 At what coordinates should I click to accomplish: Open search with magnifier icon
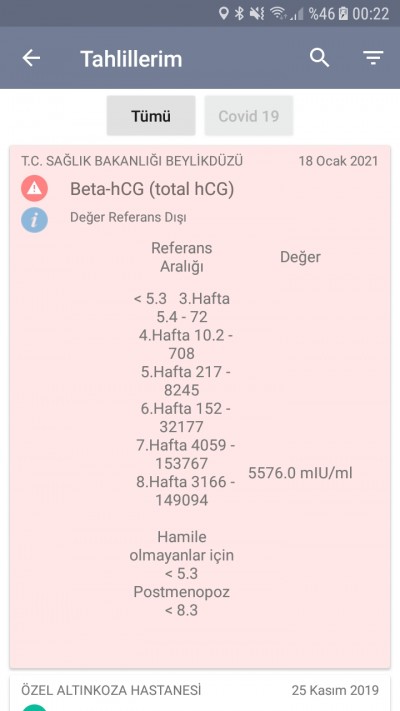click(319, 58)
